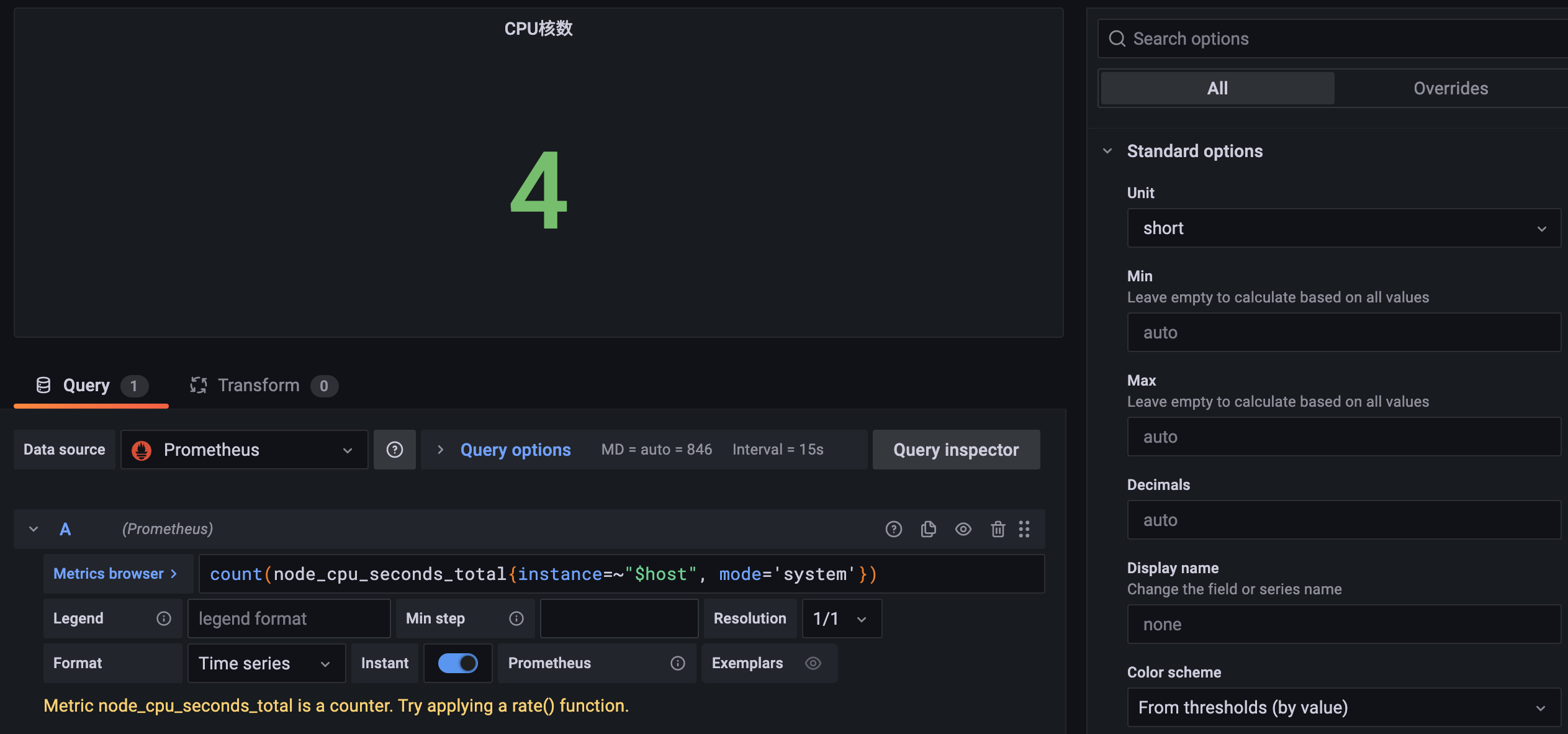Open the Color scheme dropdown
1568x734 pixels.
coord(1343,707)
